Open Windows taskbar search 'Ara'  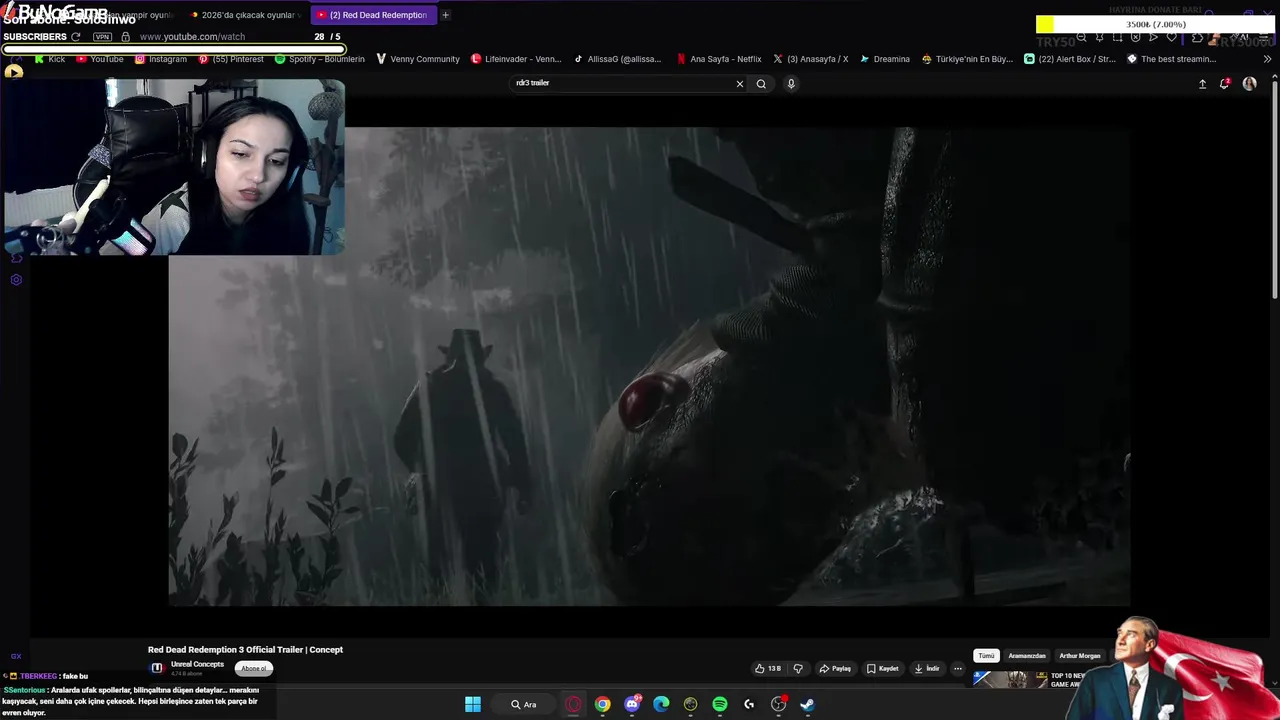click(x=524, y=705)
